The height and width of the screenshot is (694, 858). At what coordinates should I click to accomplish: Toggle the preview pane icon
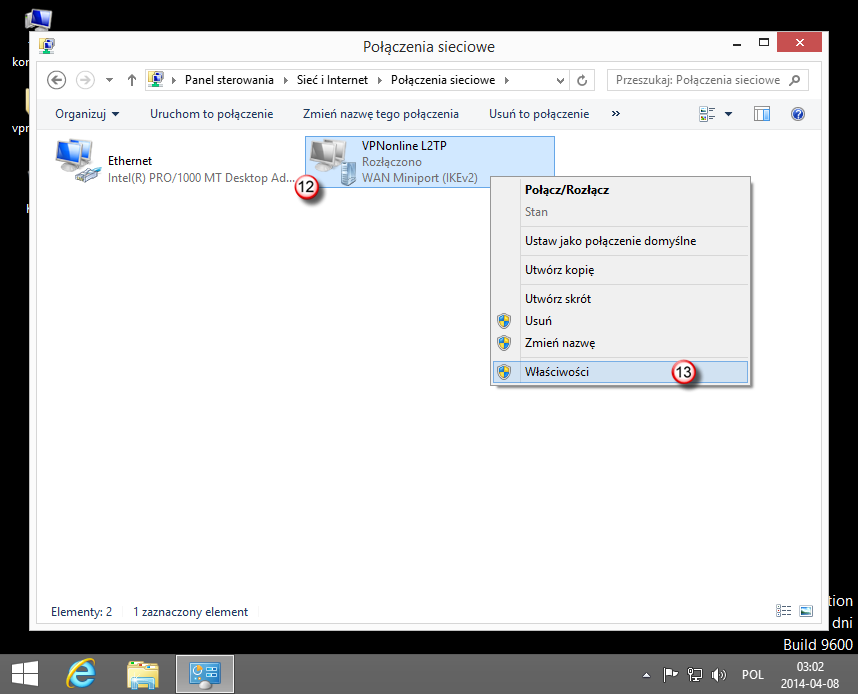(x=762, y=114)
